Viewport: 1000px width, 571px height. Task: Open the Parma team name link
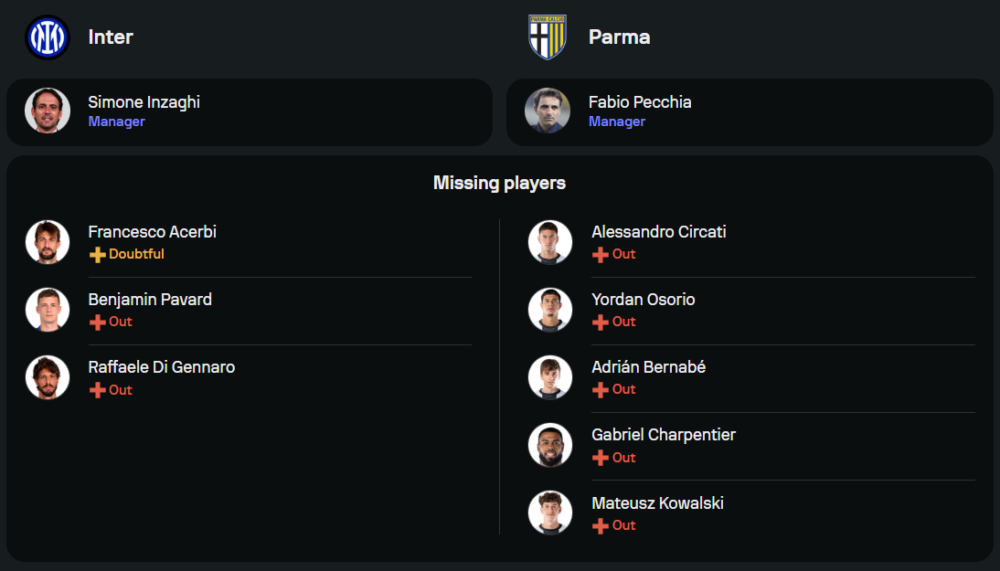coord(619,37)
